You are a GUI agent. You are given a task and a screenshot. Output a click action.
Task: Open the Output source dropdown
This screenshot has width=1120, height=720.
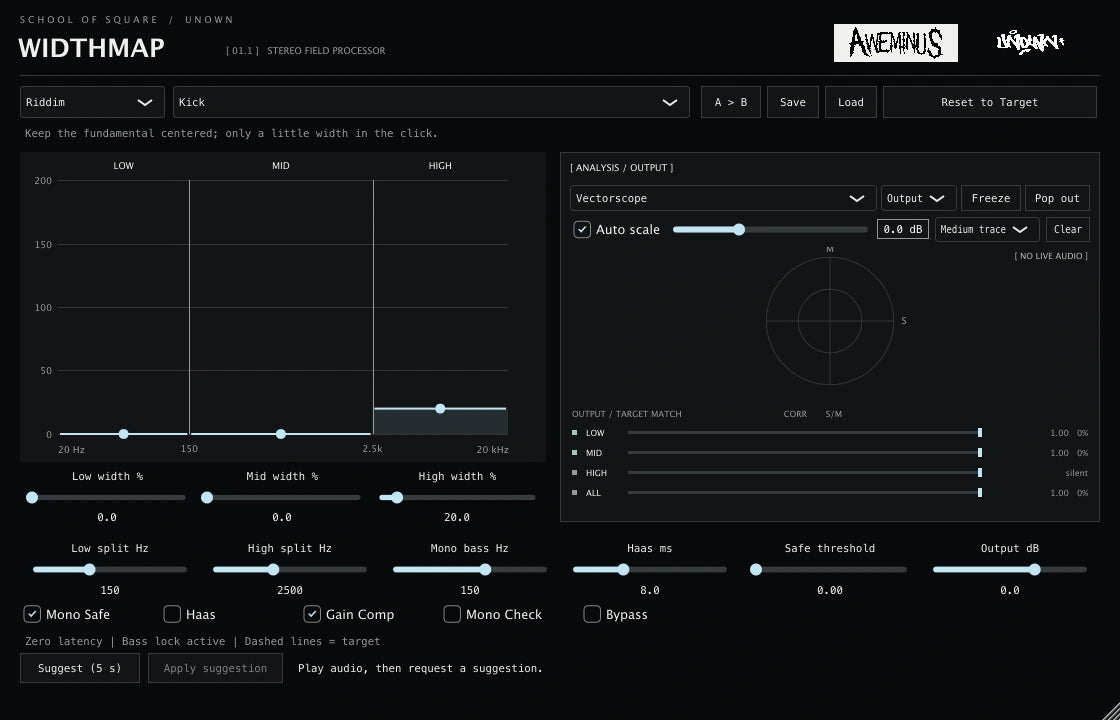918,199
